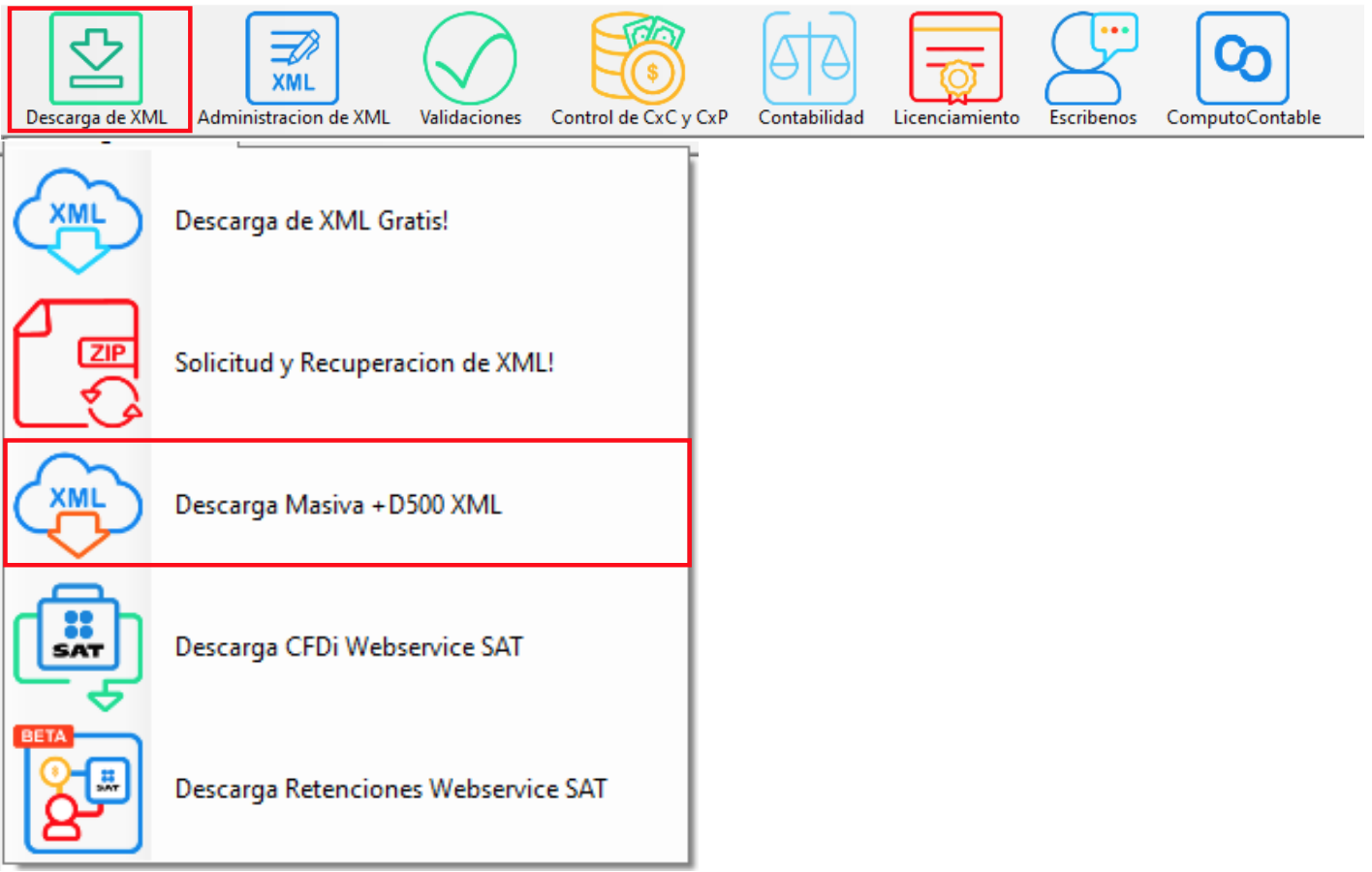1372x872 pixels.
Task: Select the Contabilidad balance scales icon
Action: pos(810,56)
